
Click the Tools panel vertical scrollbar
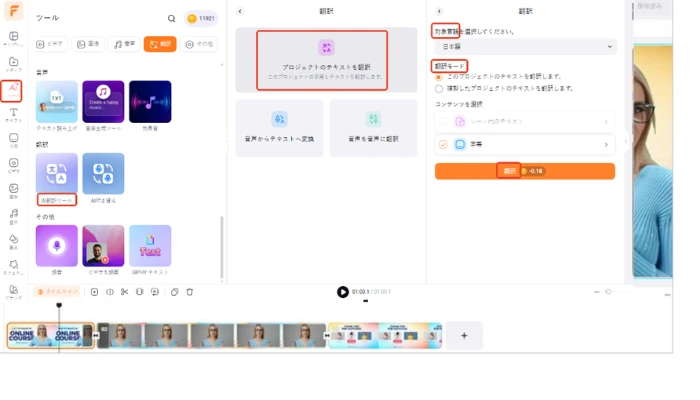click(x=222, y=246)
